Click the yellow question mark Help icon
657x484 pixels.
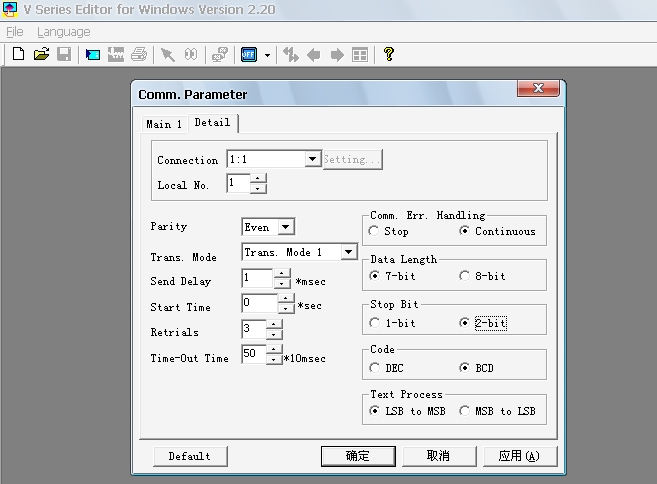[x=388, y=54]
